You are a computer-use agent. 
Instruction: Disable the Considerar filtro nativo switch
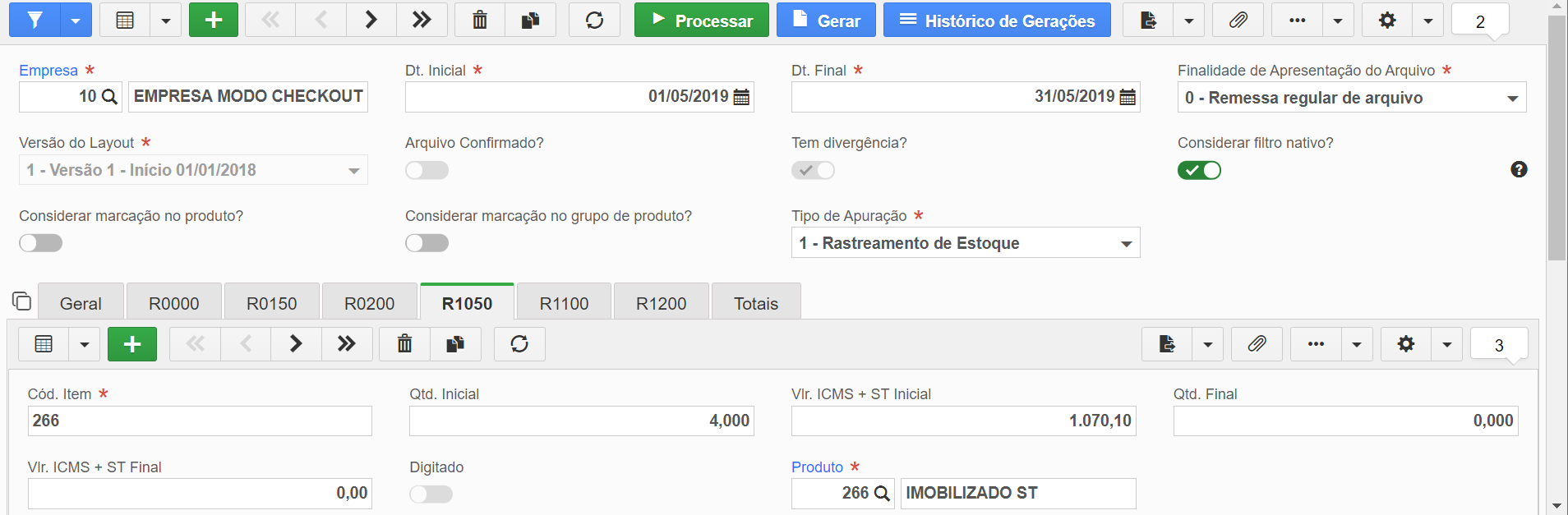(1199, 170)
